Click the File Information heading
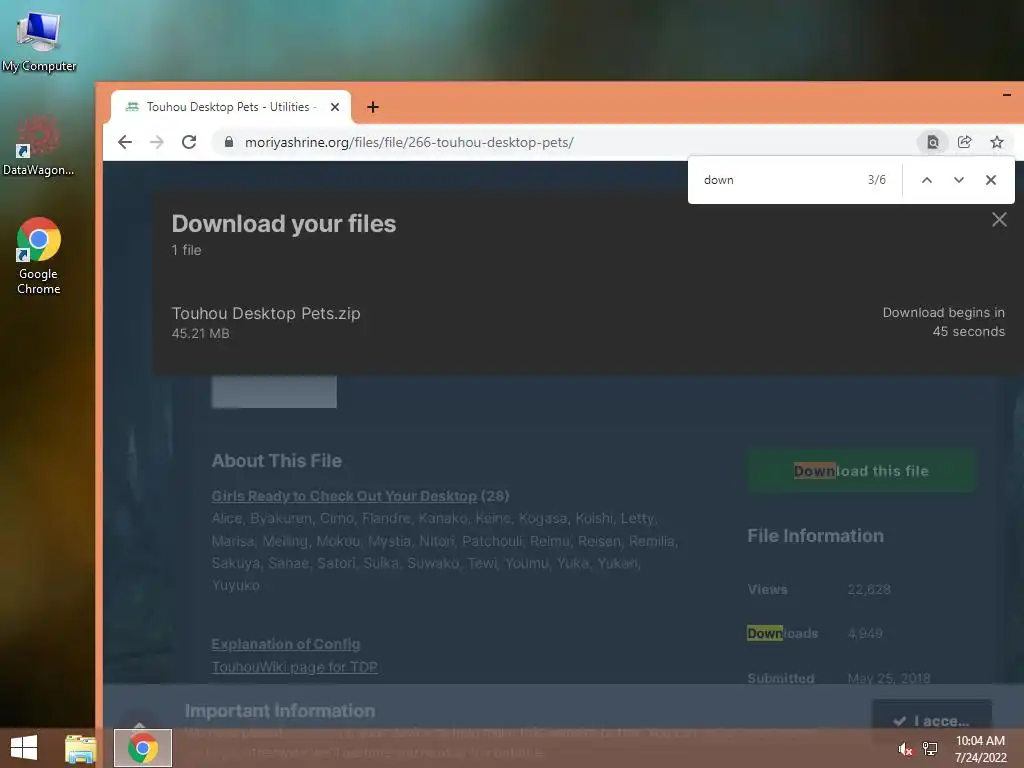The image size is (1024, 768). click(815, 536)
